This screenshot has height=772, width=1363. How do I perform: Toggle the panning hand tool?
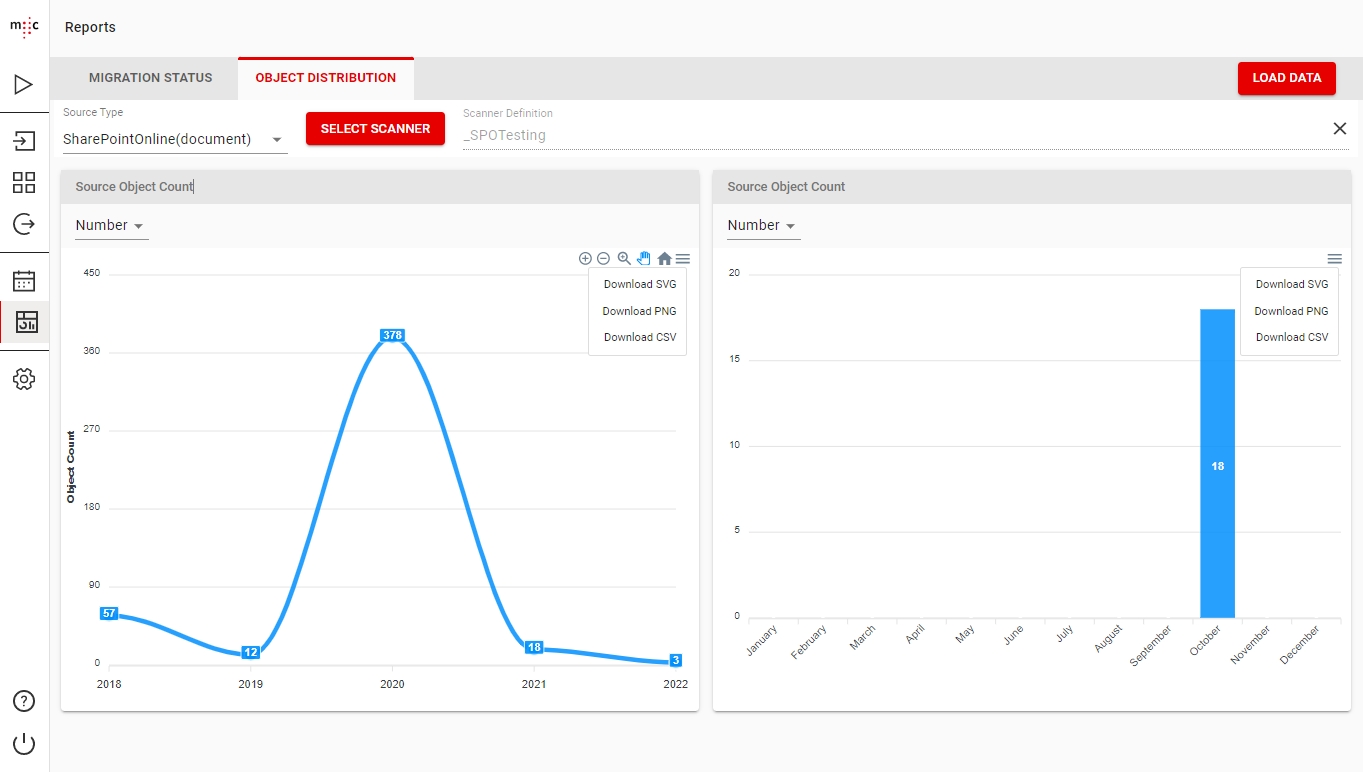tap(644, 258)
